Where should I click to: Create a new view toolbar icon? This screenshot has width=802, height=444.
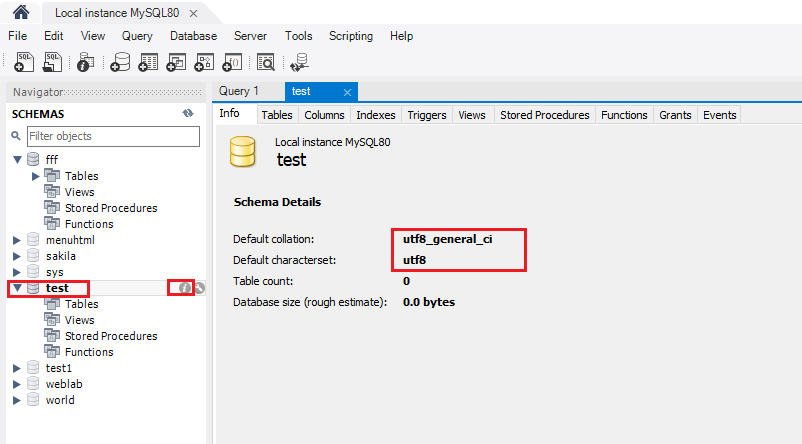[176, 62]
